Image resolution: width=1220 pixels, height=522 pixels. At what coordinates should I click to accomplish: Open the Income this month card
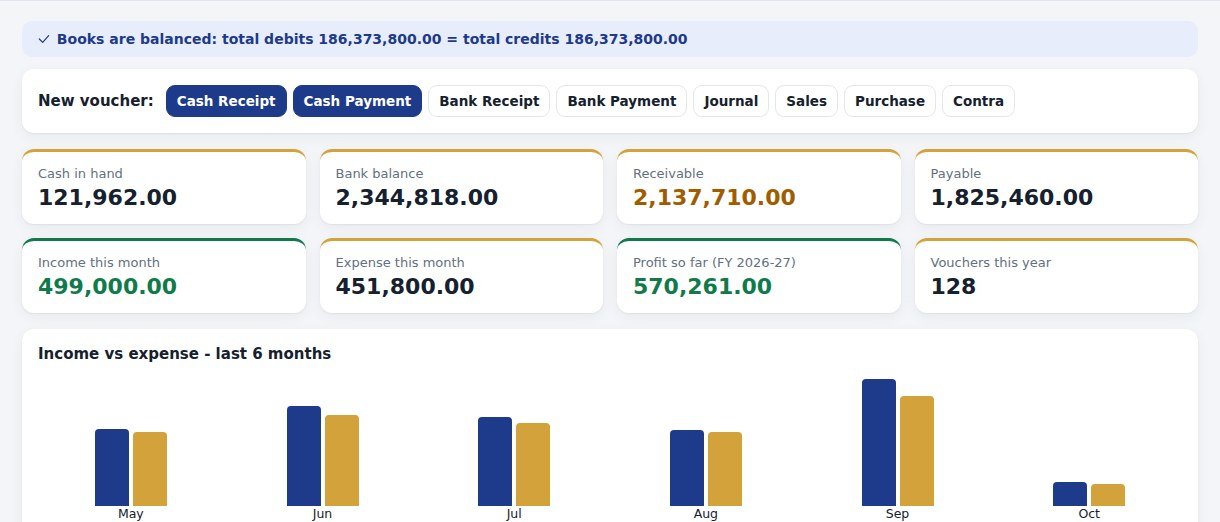[x=164, y=276]
